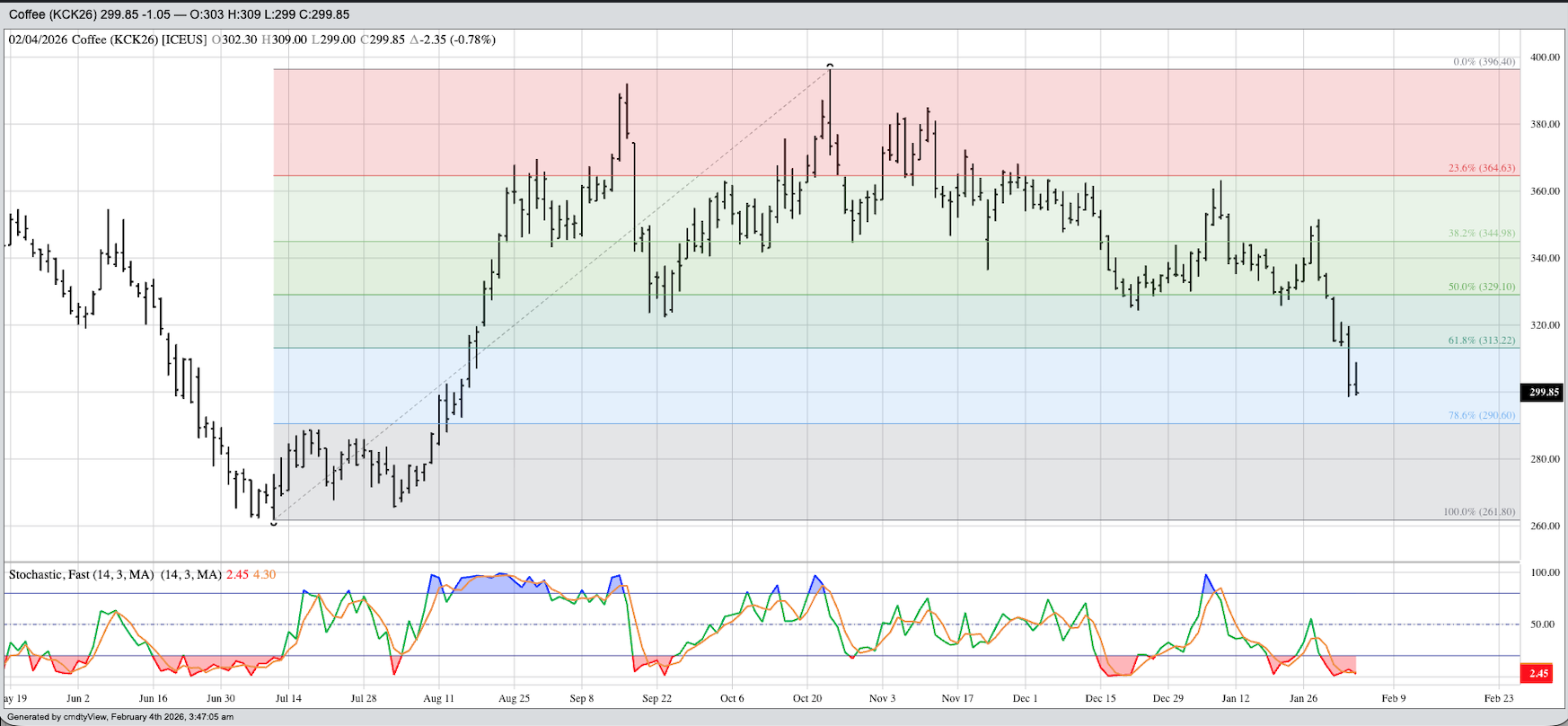This screenshot has width=1568, height=726.
Task: Click the black 299.85 current price tag
Action: tap(1544, 393)
